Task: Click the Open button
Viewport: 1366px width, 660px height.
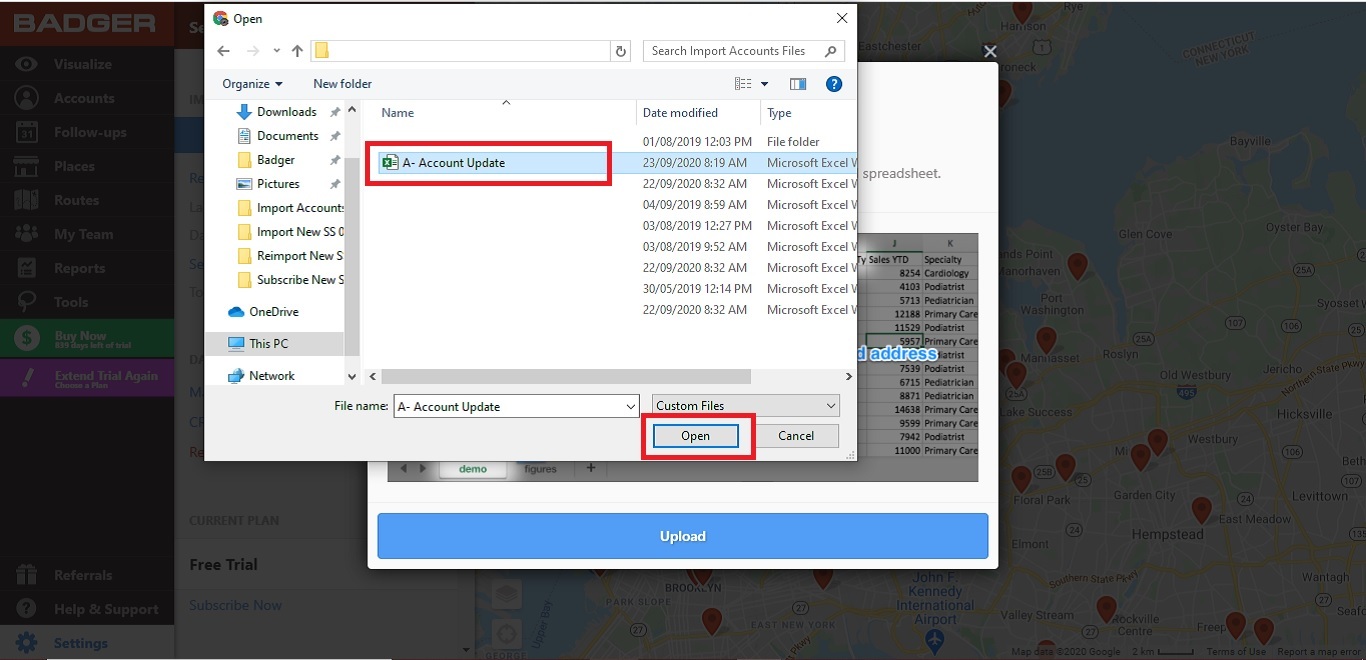Action: coord(695,436)
